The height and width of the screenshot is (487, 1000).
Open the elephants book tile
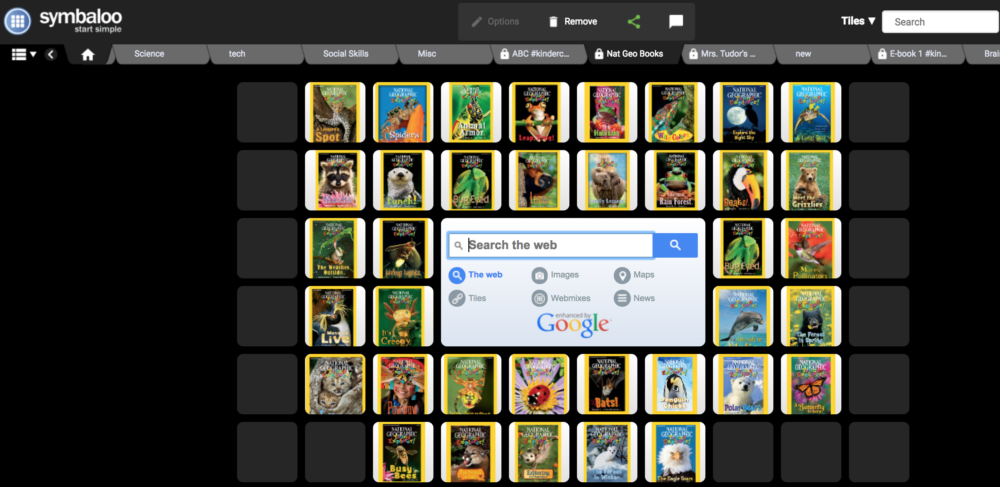point(607,180)
